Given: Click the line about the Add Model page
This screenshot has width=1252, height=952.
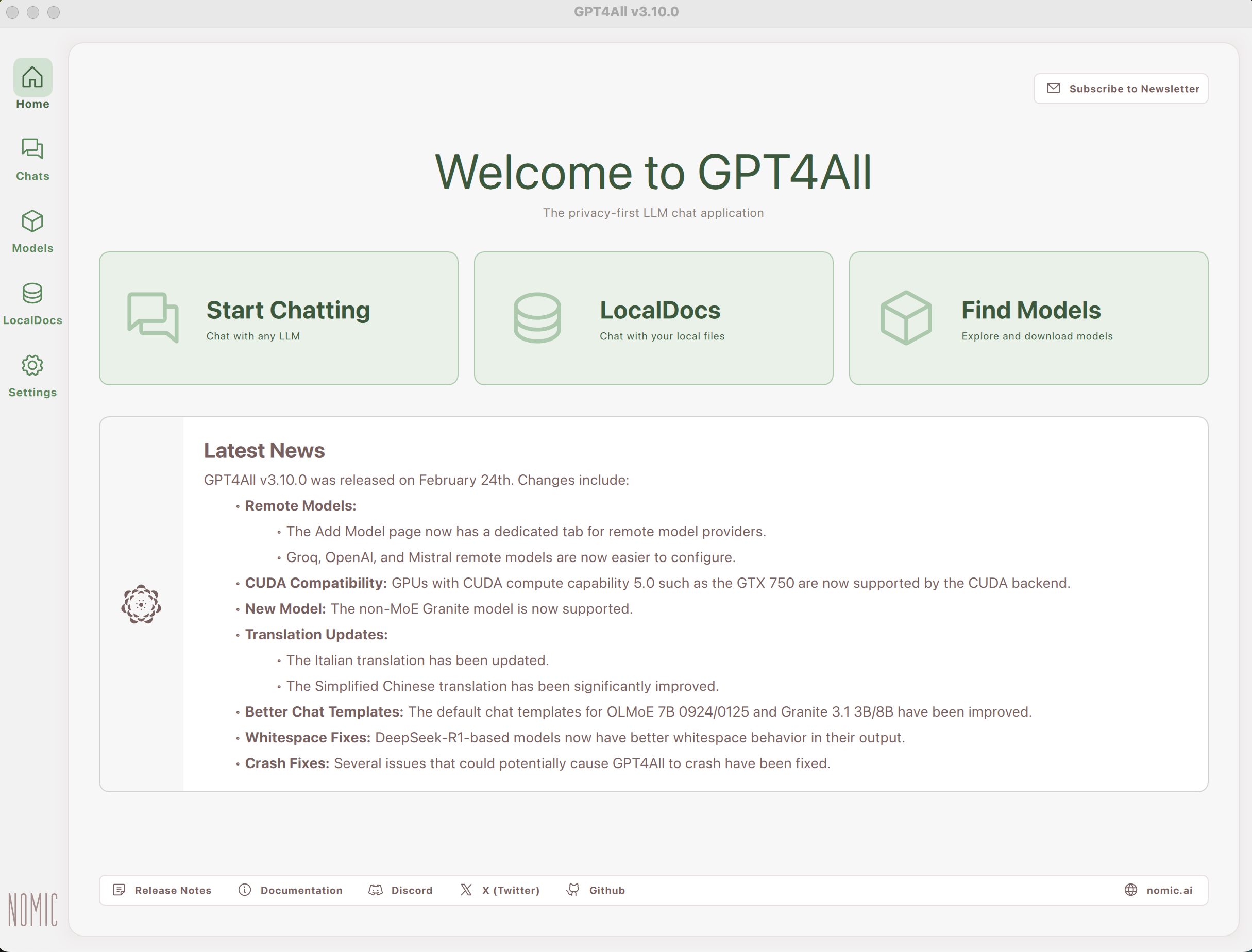Looking at the screenshot, I should (526, 532).
